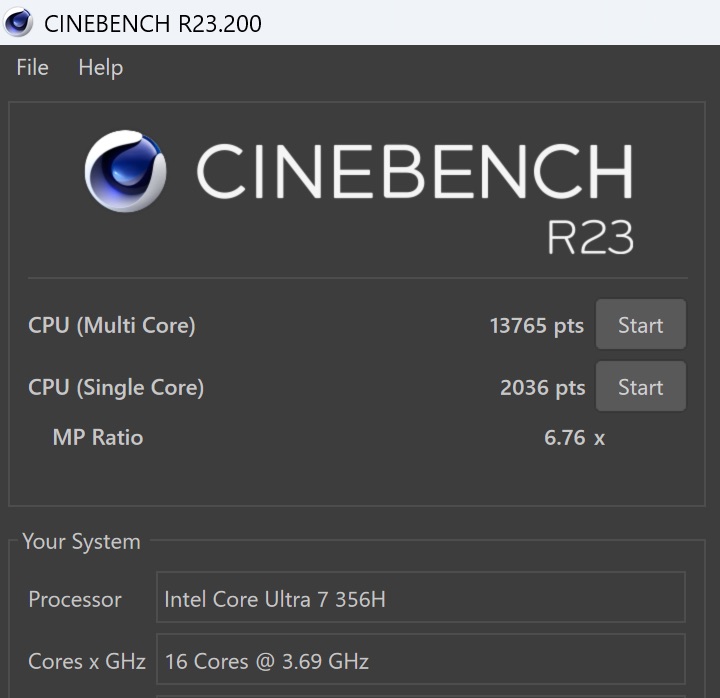Open the File menu

coord(32,68)
